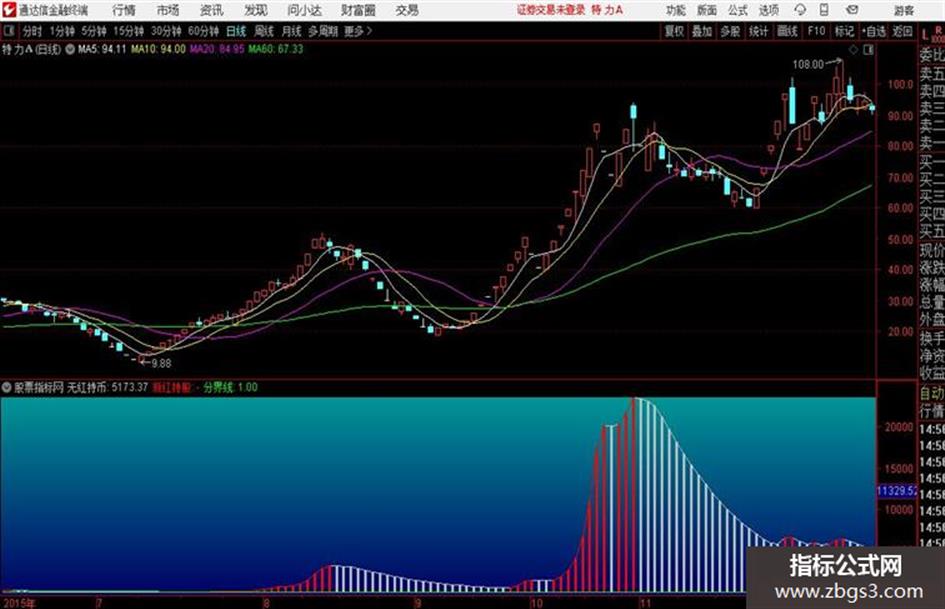The image size is (945, 609).
Task: Click the TDX application logo icon
Action: point(8,10)
